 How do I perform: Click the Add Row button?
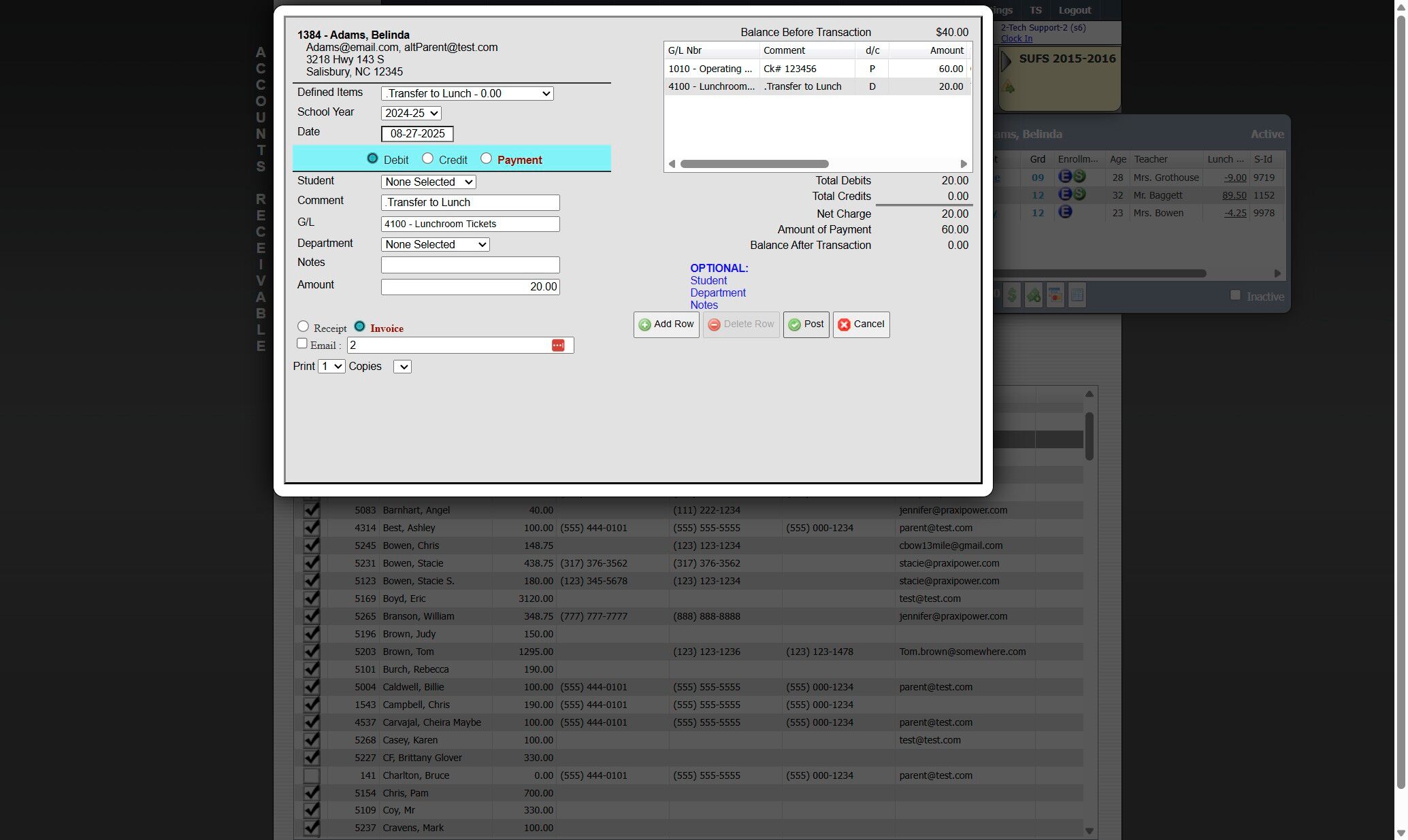pos(666,324)
